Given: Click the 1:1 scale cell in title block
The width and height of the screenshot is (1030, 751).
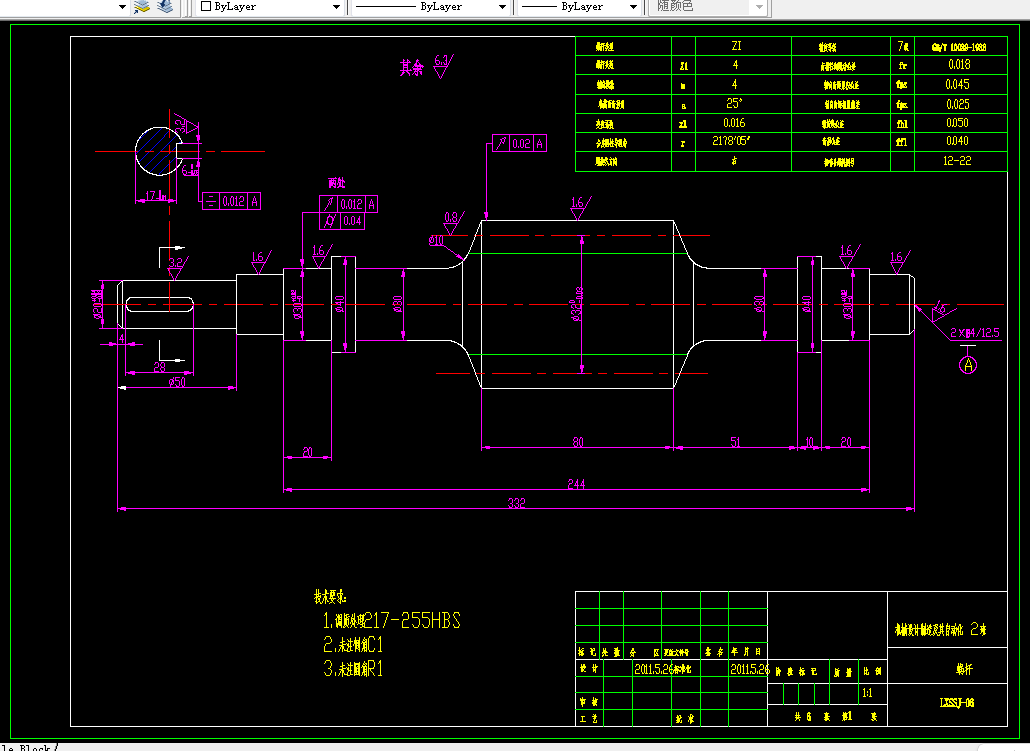Looking at the screenshot, I should [867, 693].
